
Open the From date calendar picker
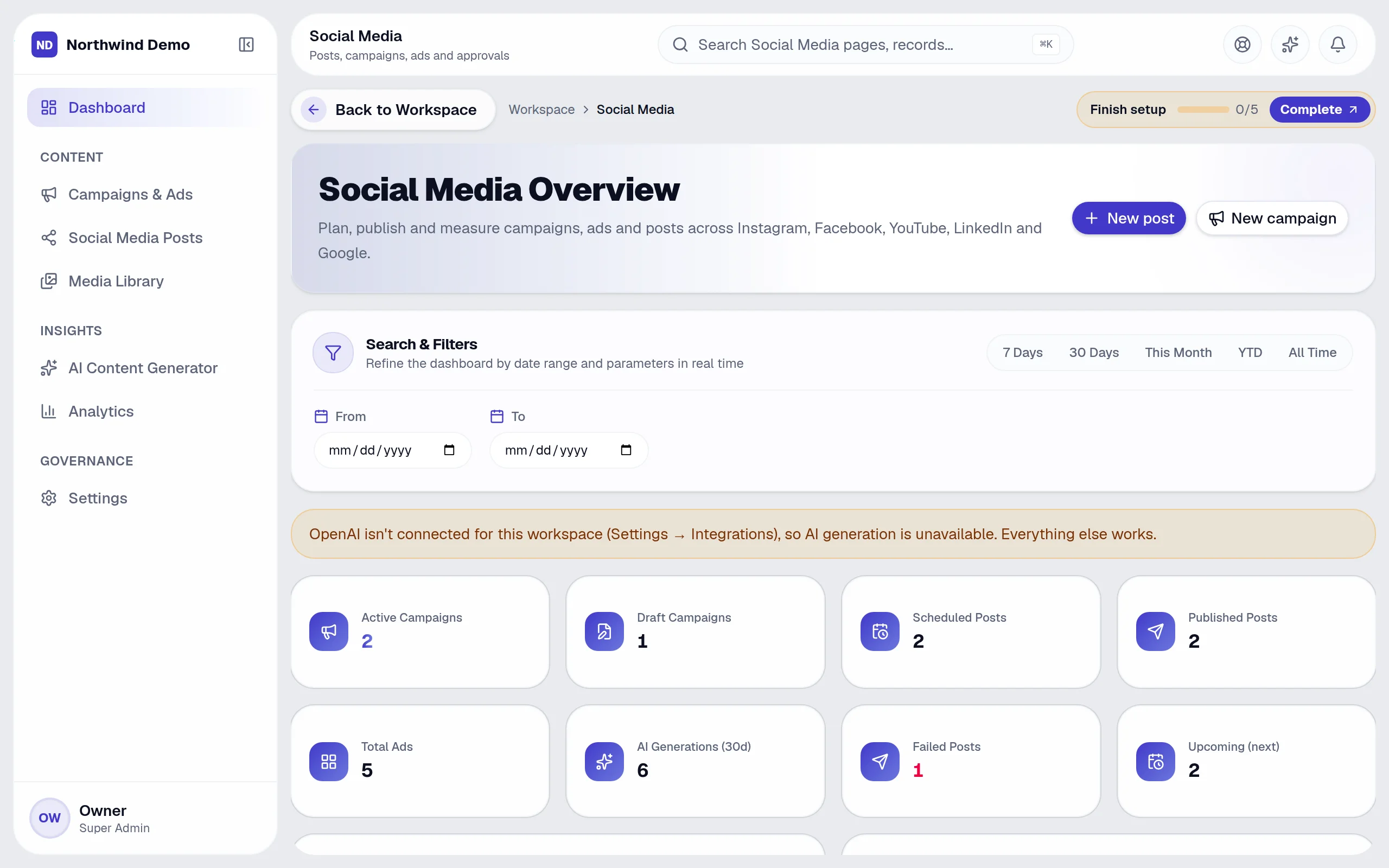point(449,450)
